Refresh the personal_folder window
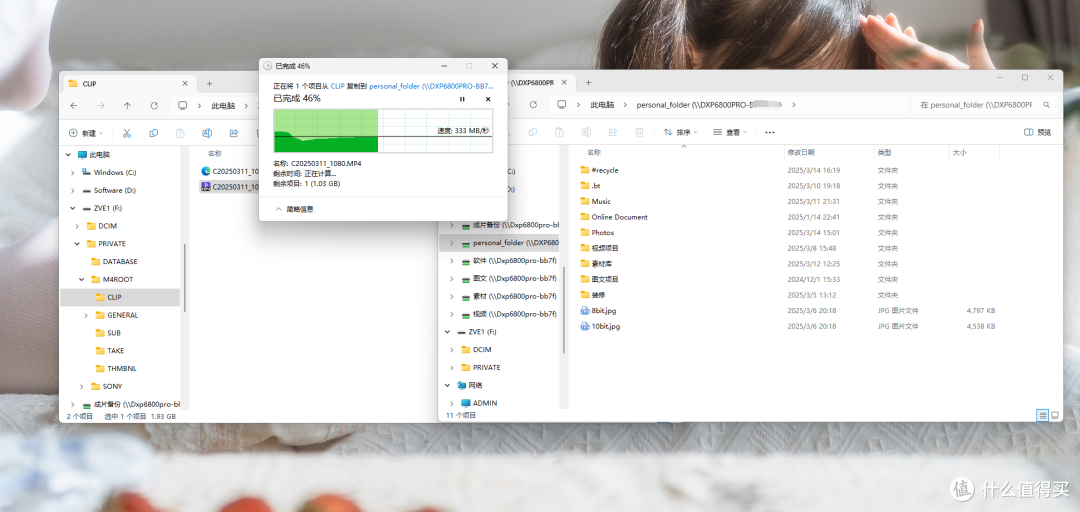Image resolution: width=1080 pixels, height=512 pixels. coord(533,105)
